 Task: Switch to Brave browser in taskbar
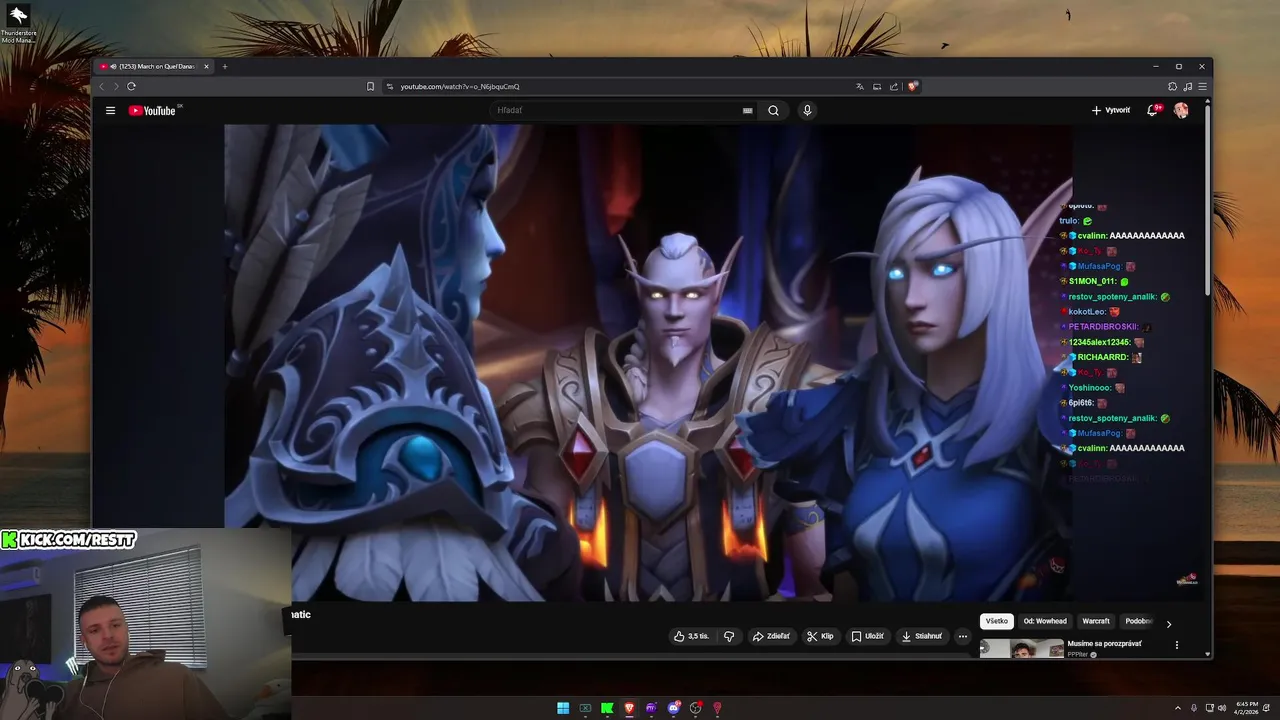tap(629, 708)
